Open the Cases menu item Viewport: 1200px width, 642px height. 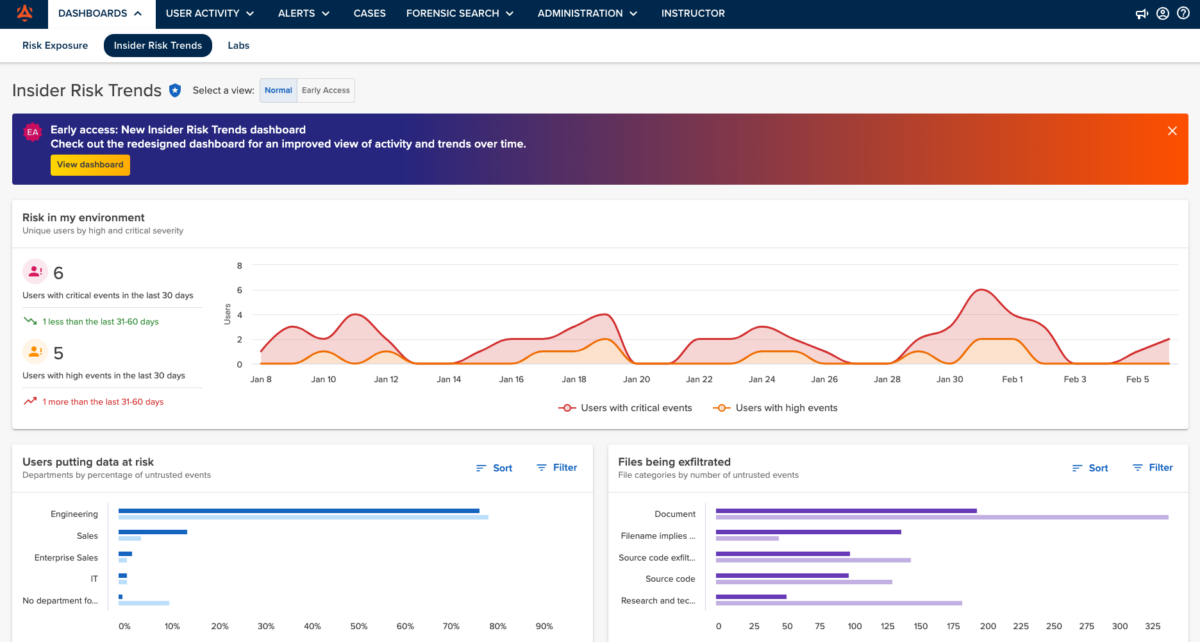point(370,14)
